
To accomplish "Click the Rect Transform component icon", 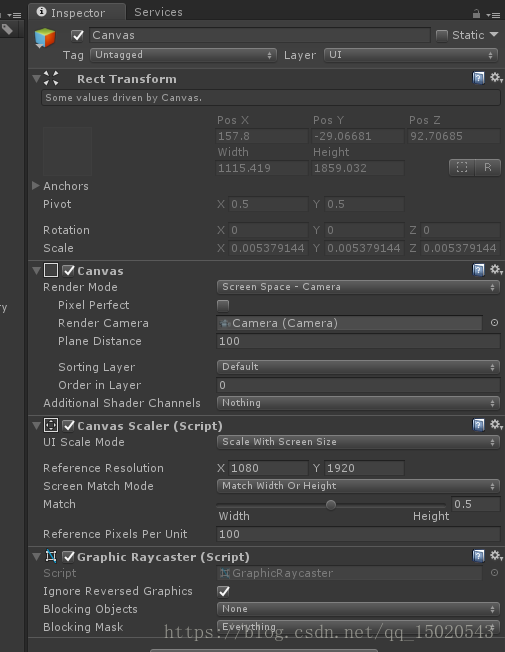I will (x=51, y=78).
